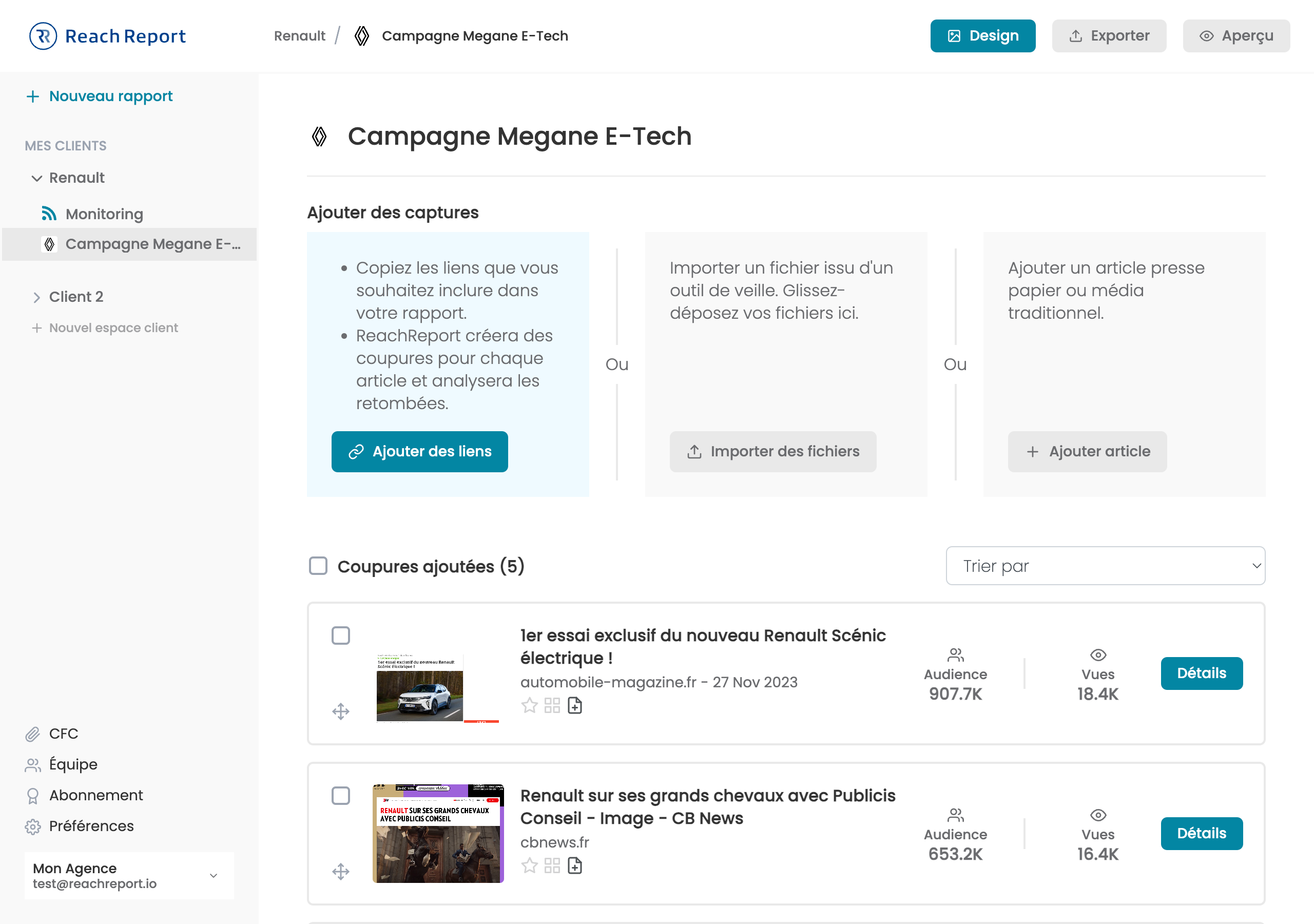
Task: Click Importer des fichiers button
Action: (772, 452)
